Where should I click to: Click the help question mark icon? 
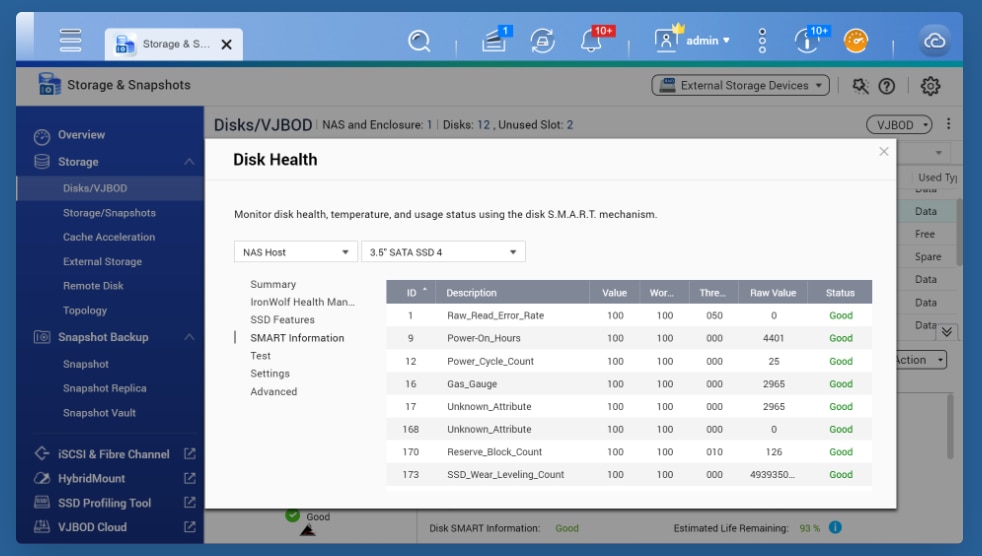[886, 86]
